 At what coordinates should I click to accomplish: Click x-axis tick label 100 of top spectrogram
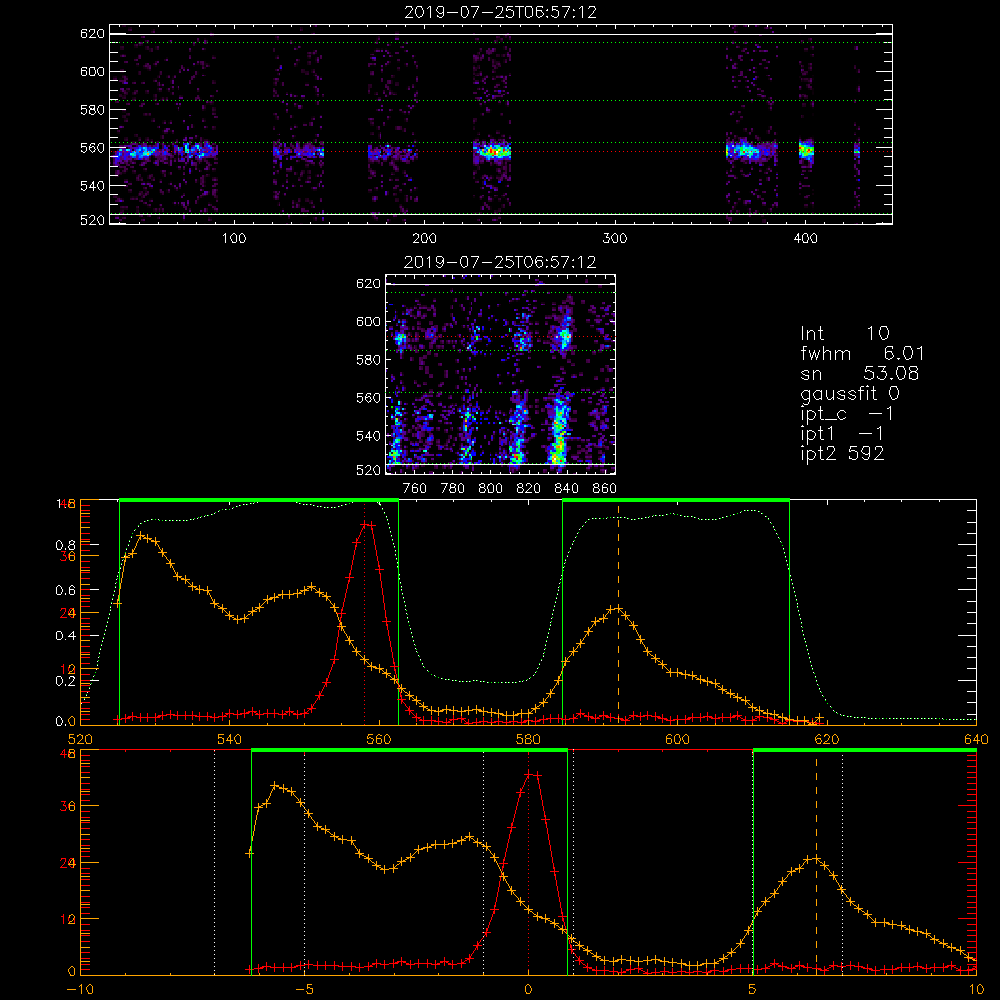point(234,239)
